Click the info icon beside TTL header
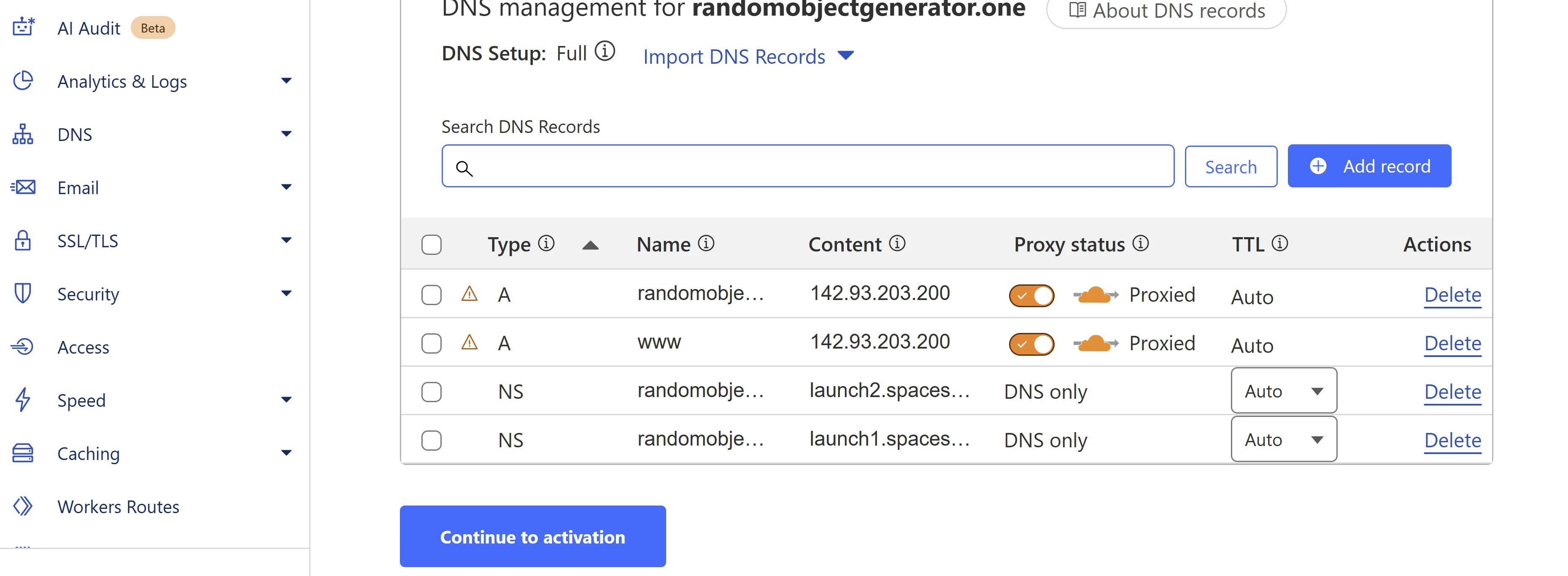The image size is (1568, 576). 1280,243
